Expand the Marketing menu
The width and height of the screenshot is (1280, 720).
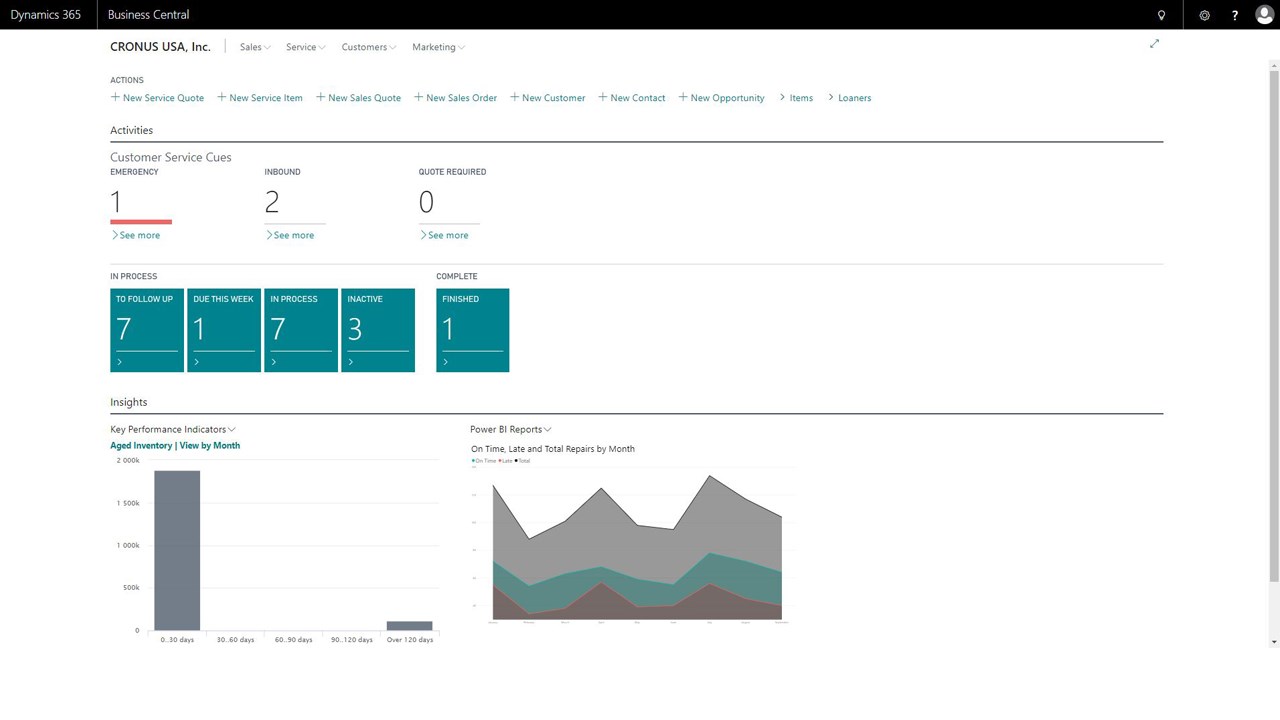pos(439,47)
